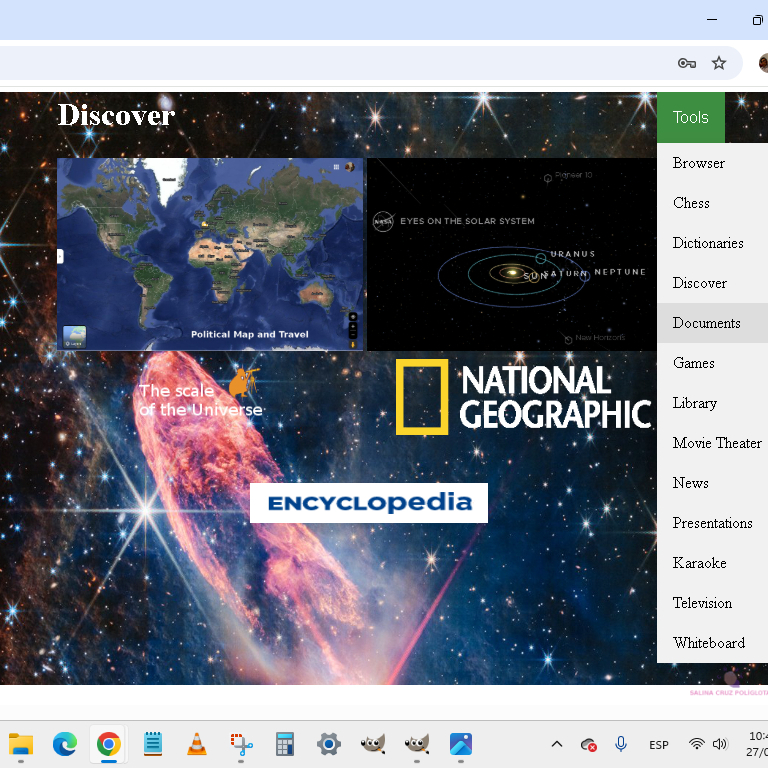Image resolution: width=768 pixels, height=768 pixels.
Task: Open the Calculator app in taskbar
Action: pyautogui.click(x=285, y=744)
